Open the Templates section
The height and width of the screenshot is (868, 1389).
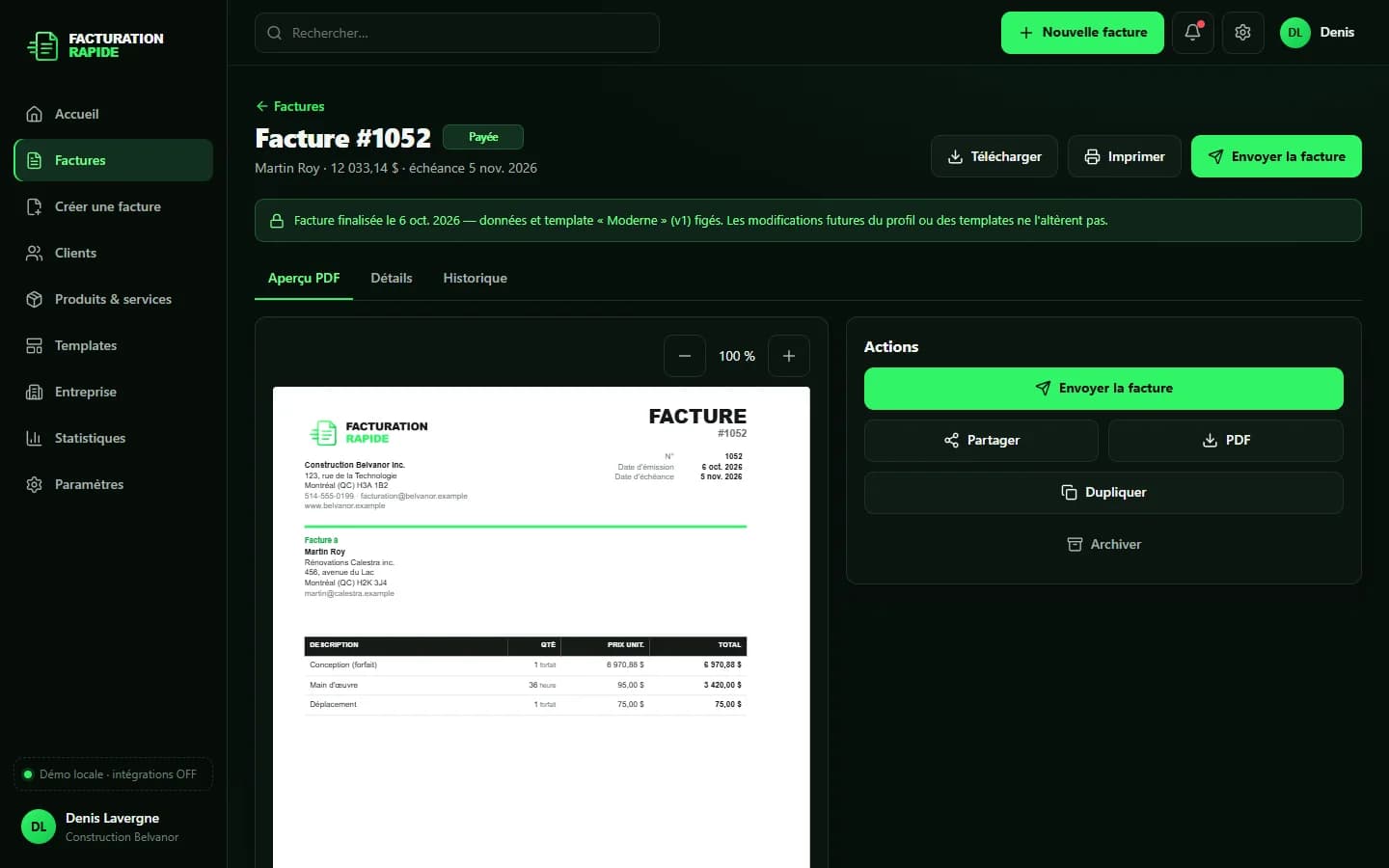click(113, 345)
